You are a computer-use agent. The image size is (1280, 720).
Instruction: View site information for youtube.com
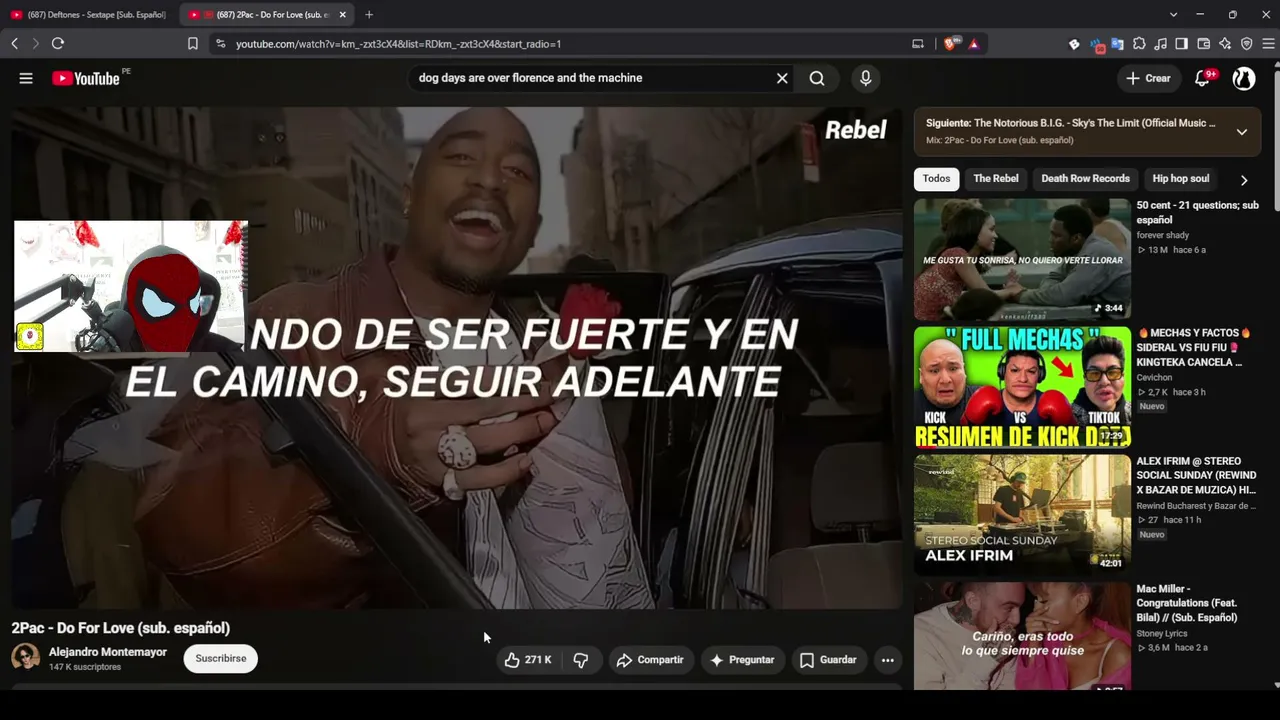coord(221,44)
